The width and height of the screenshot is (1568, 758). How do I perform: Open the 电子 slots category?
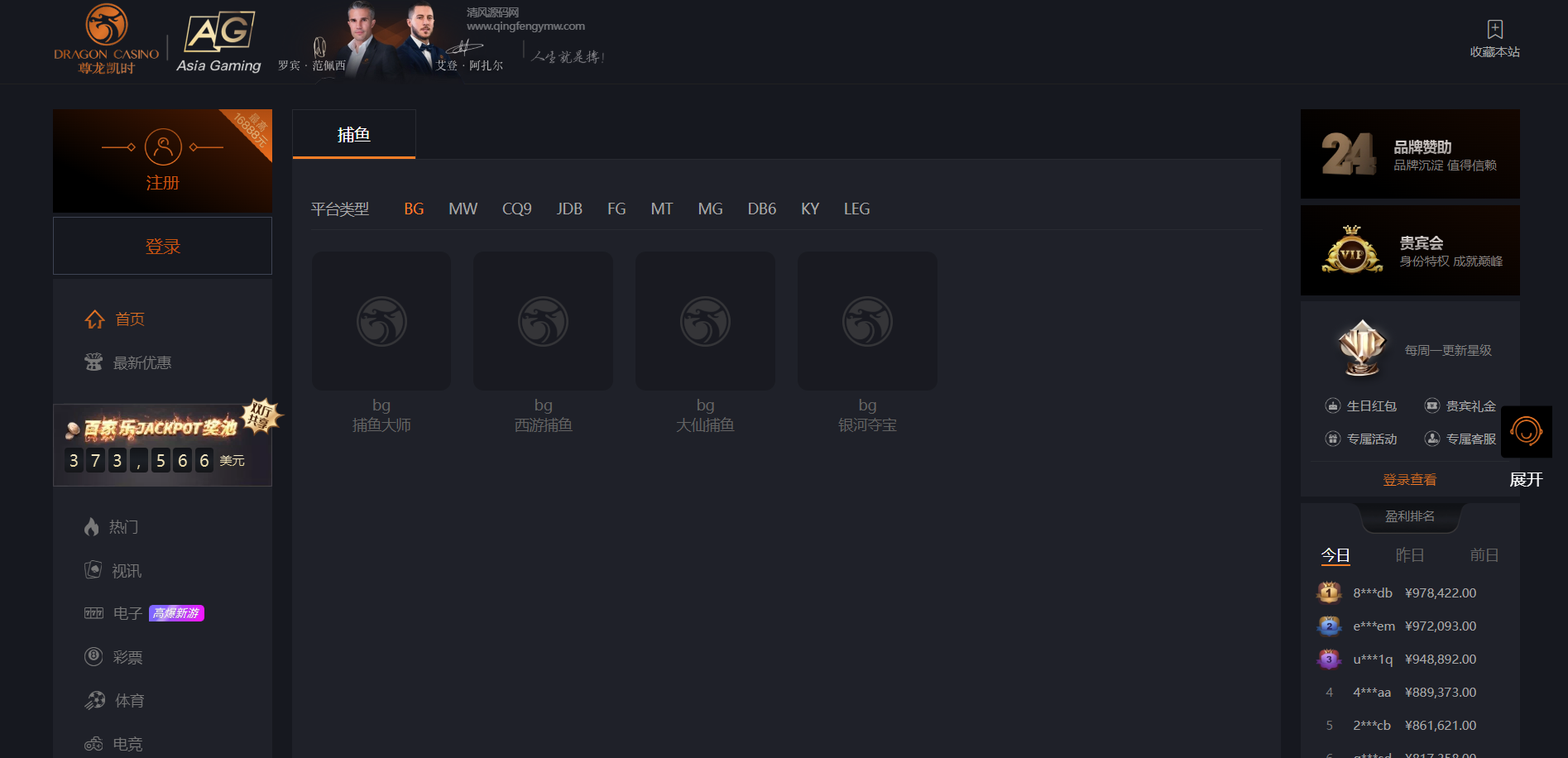coord(127,614)
